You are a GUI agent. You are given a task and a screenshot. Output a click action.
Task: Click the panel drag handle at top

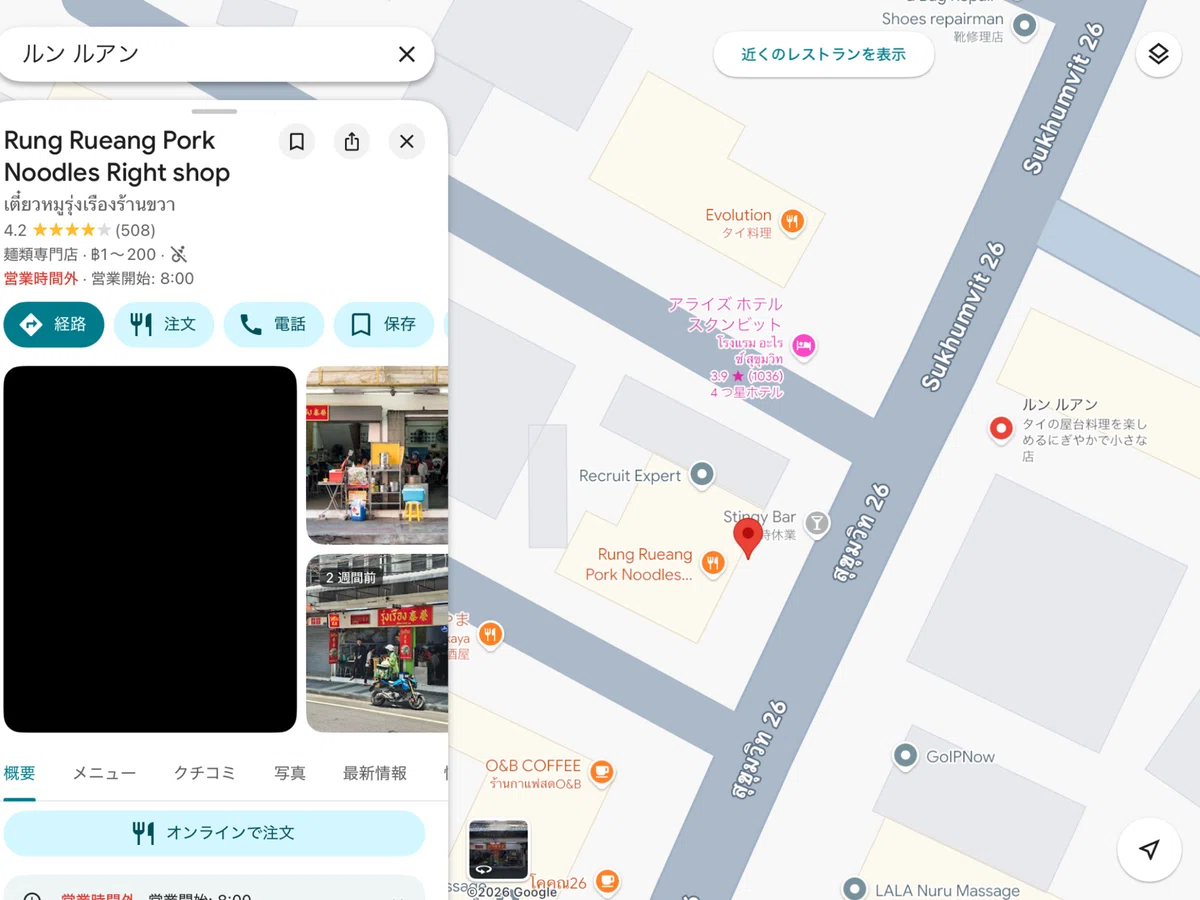[x=214, y=111]
